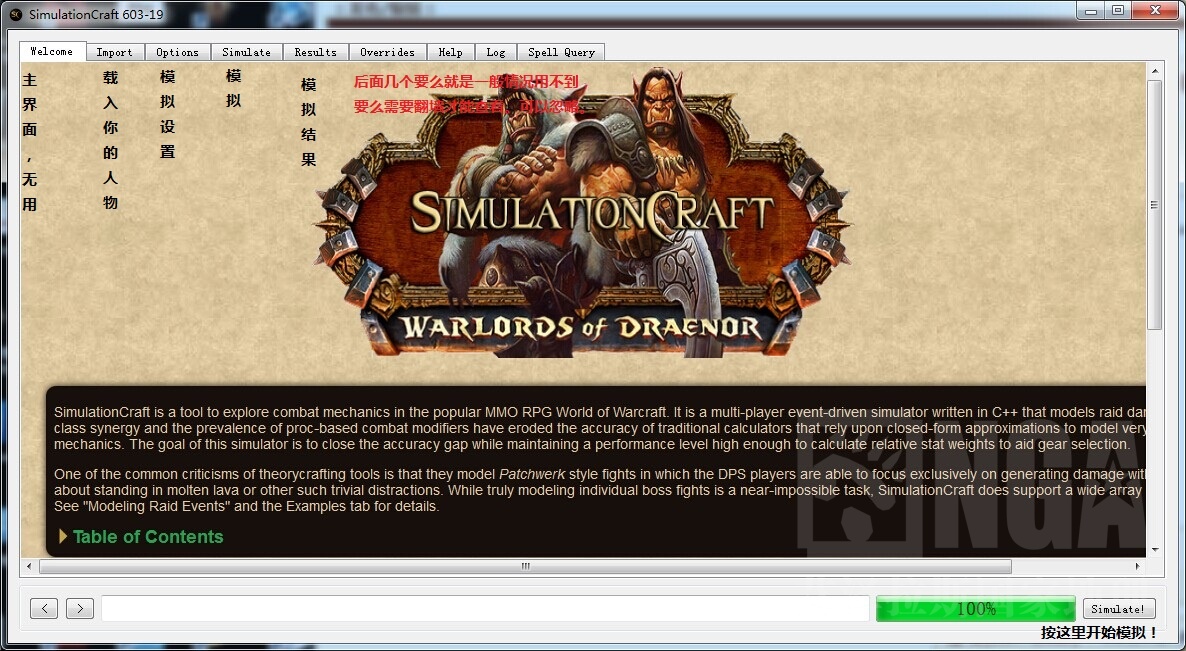This screenshot has height=651, width=1186.
Task: Open the Options tab
Action: (x=177, y=51)
